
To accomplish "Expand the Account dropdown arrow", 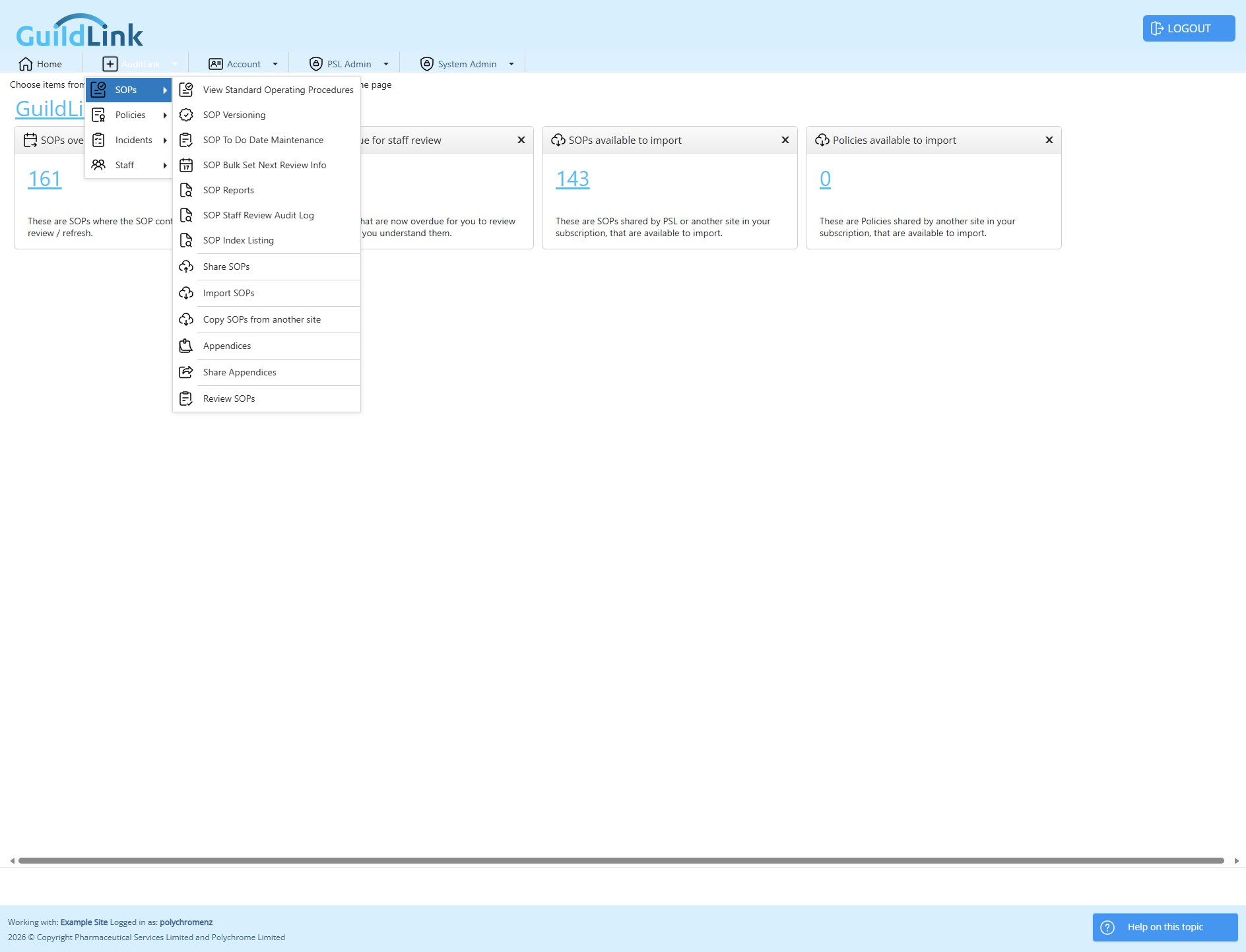I will [x=275, y=64].
